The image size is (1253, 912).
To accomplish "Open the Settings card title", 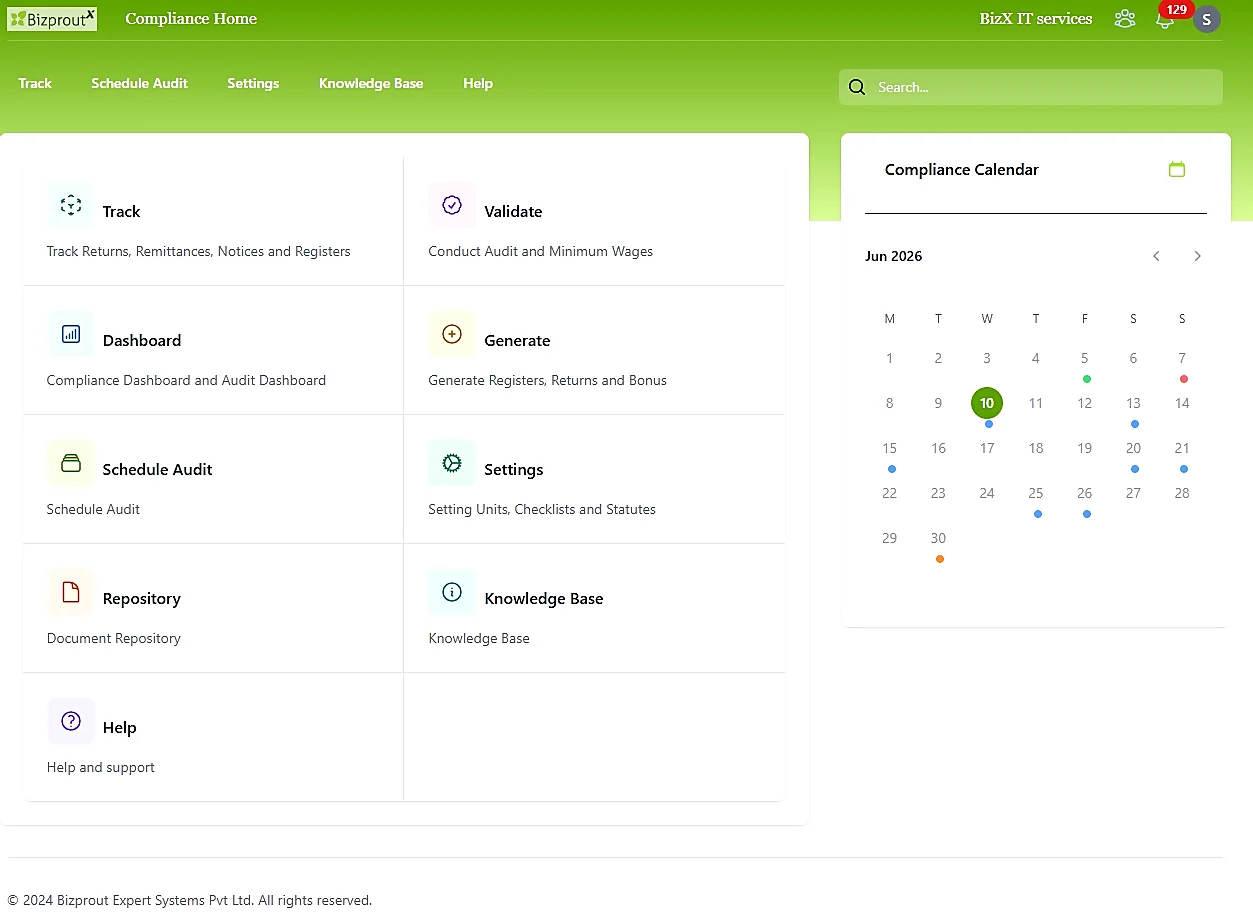I will tap(514, 469).
